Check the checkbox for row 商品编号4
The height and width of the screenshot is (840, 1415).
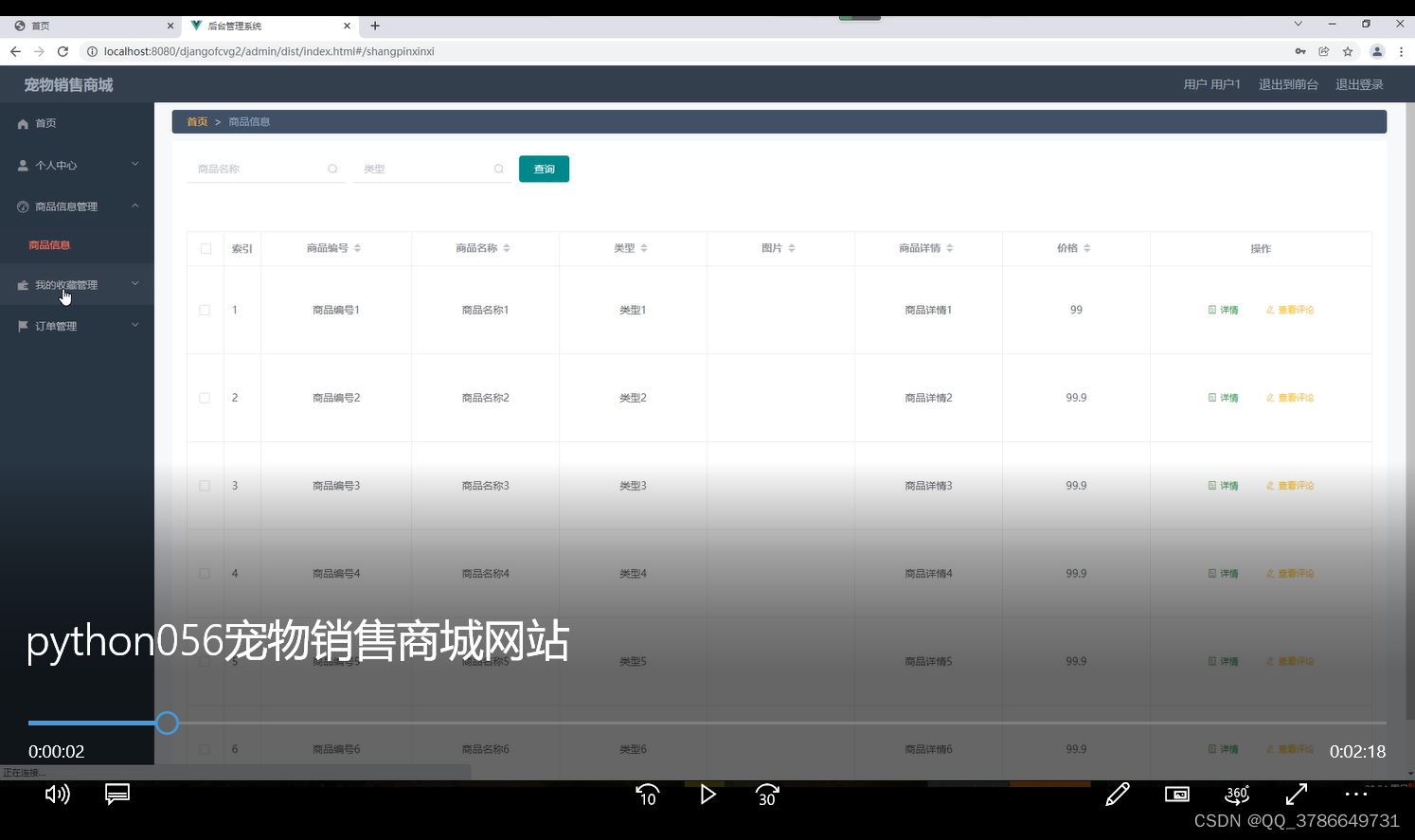[205, 574]
